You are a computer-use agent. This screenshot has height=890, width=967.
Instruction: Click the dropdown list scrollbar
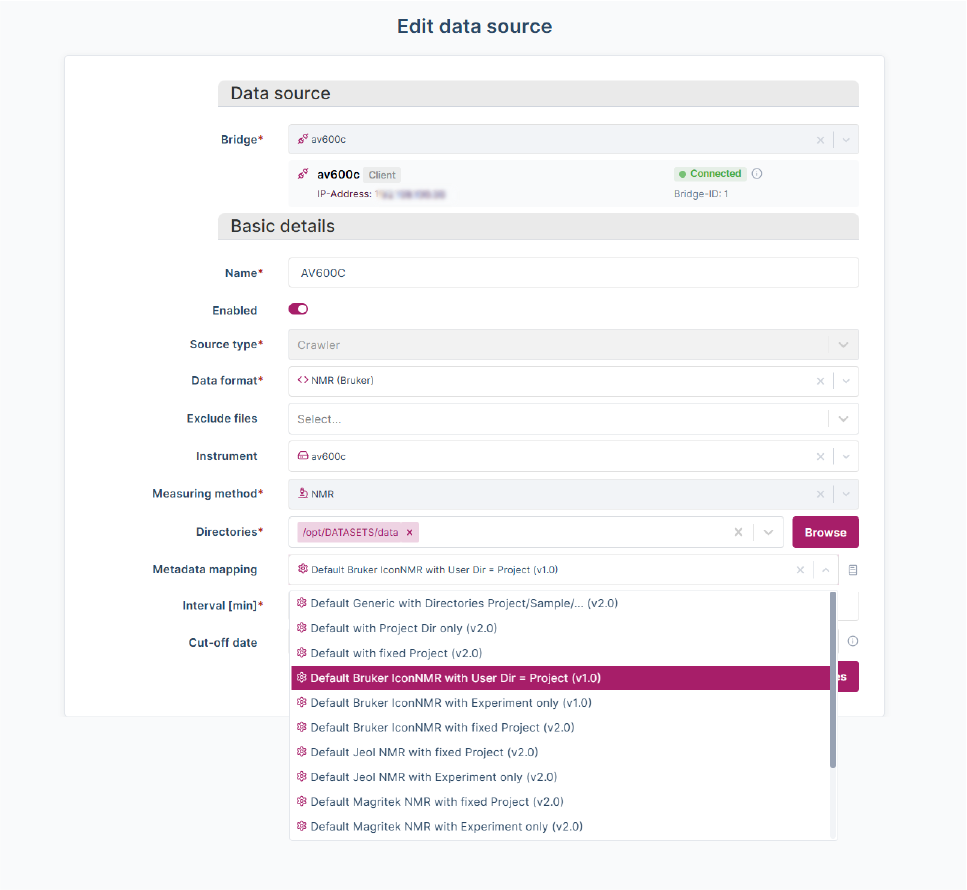[833, 680]
